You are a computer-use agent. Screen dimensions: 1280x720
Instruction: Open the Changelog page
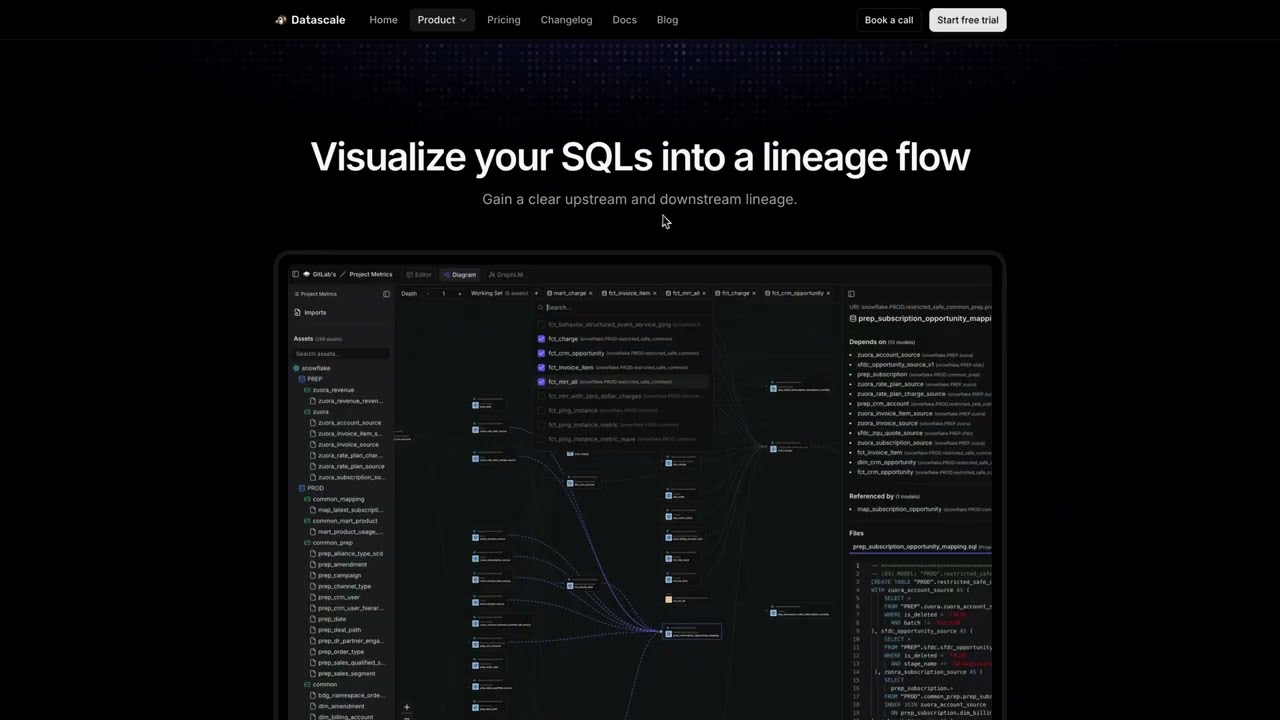tap(566, 20)
